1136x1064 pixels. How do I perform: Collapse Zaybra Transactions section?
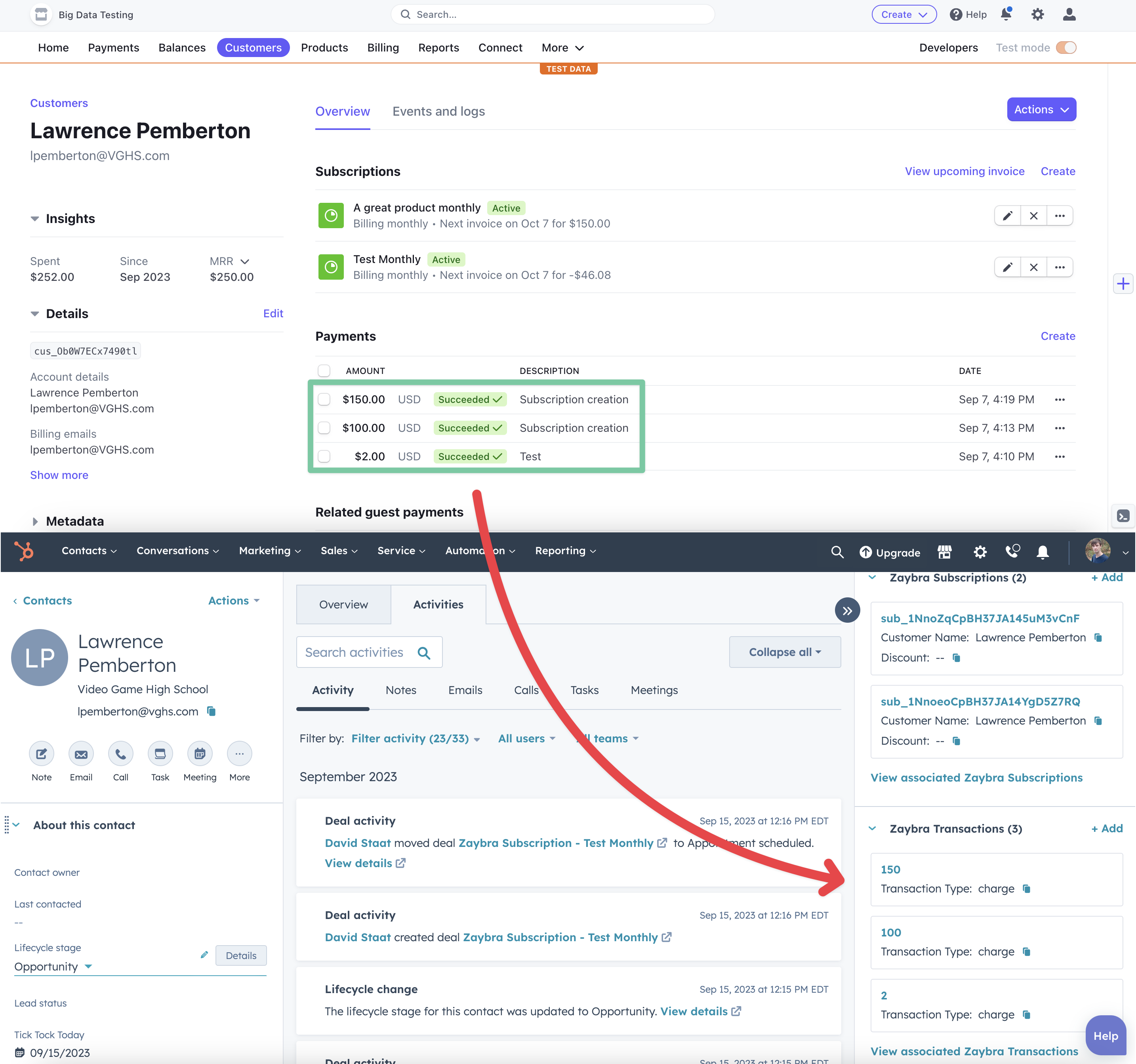(x=873, y=829)
